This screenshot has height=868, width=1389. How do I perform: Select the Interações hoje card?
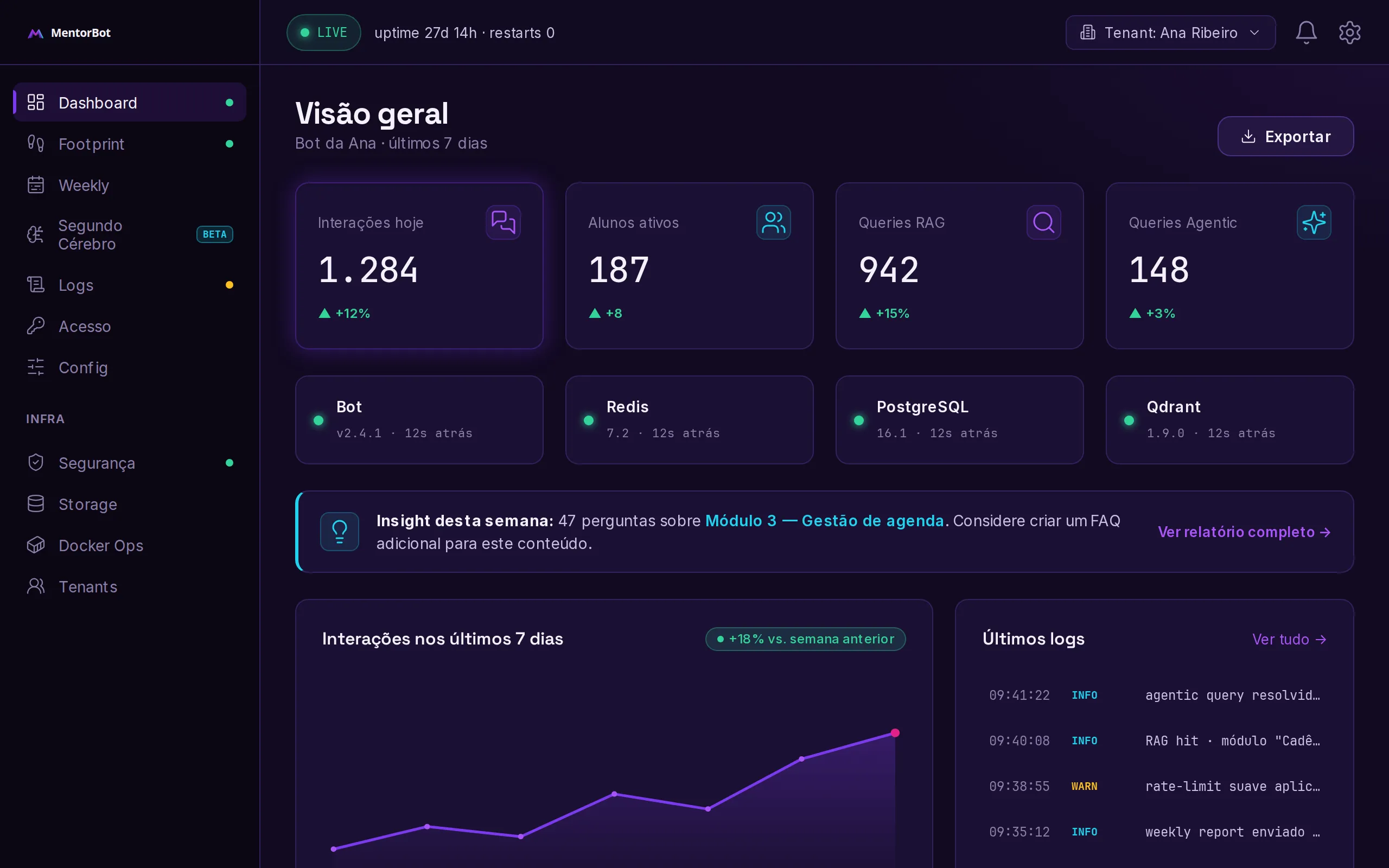419,266
